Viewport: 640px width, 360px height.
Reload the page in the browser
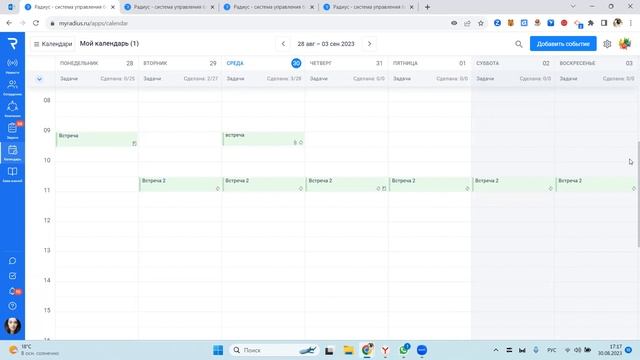point(36,23)
